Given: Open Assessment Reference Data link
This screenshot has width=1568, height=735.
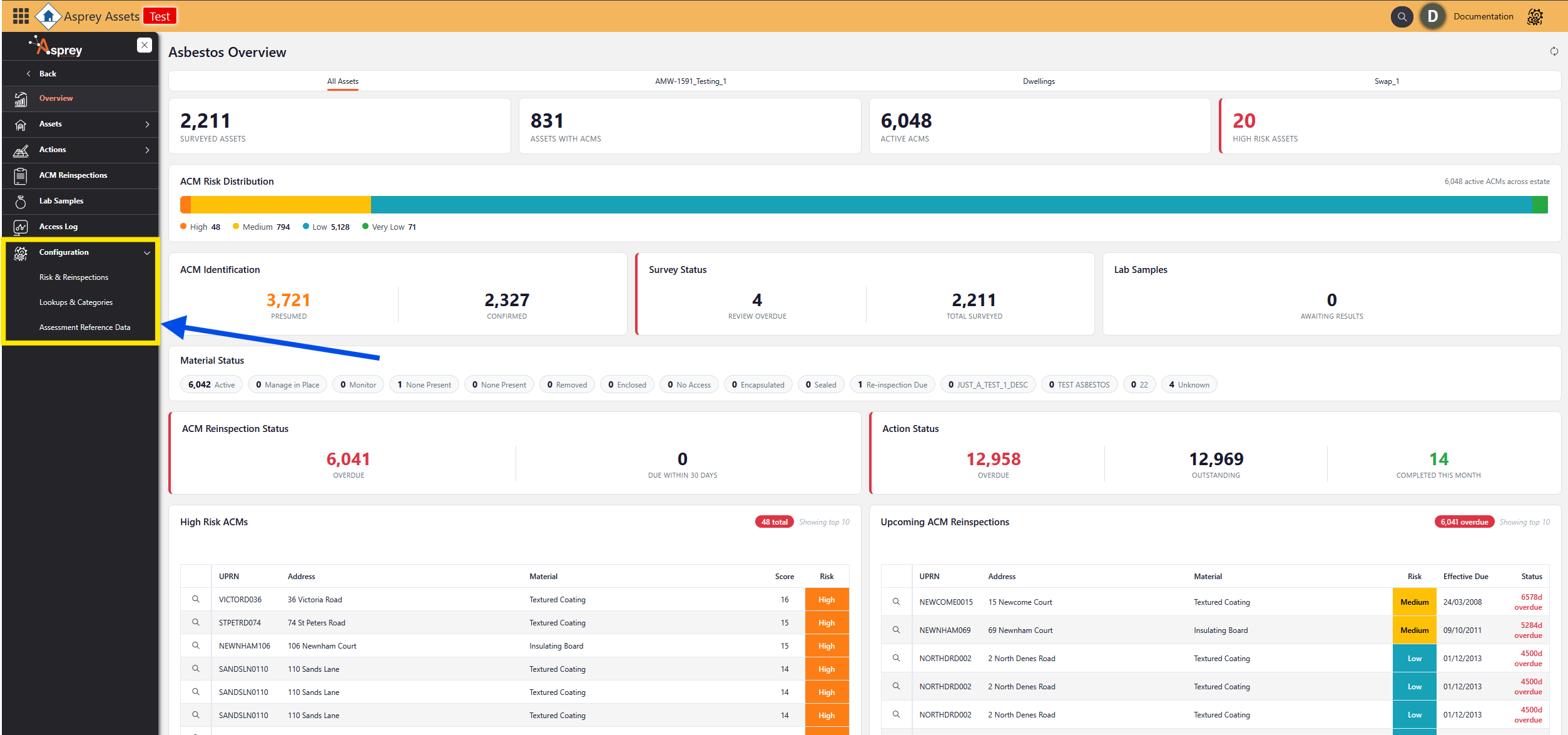Looking at the screenshot, I should click(x=84, y=327).
